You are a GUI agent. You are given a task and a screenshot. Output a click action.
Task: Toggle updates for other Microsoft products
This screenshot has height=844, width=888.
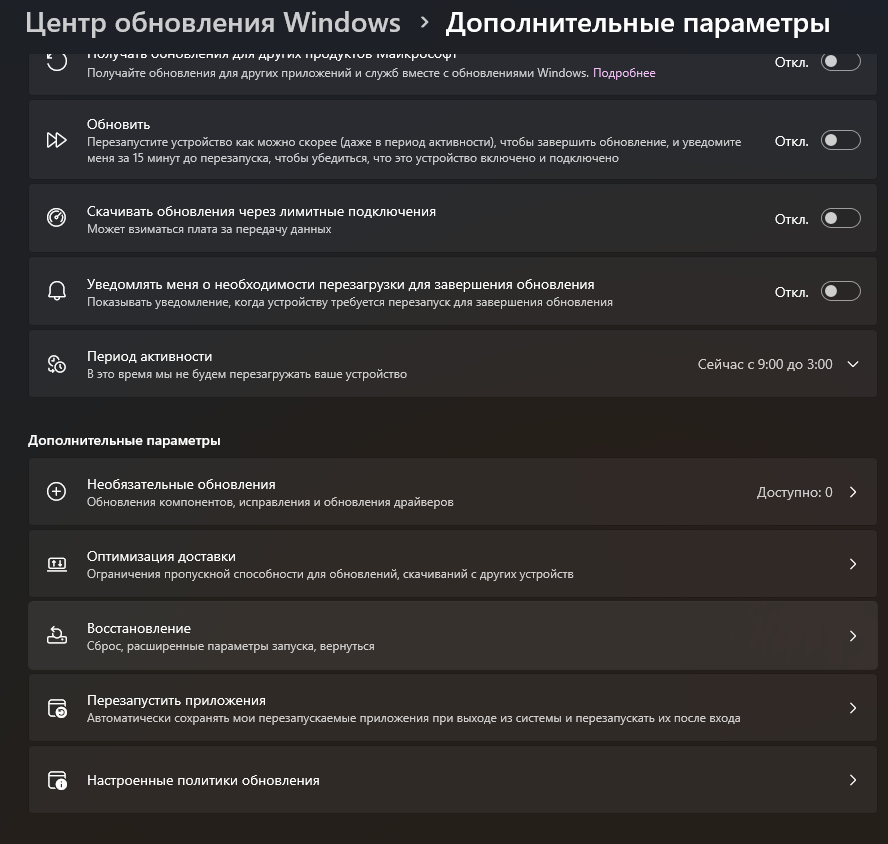tap(840, 61)
